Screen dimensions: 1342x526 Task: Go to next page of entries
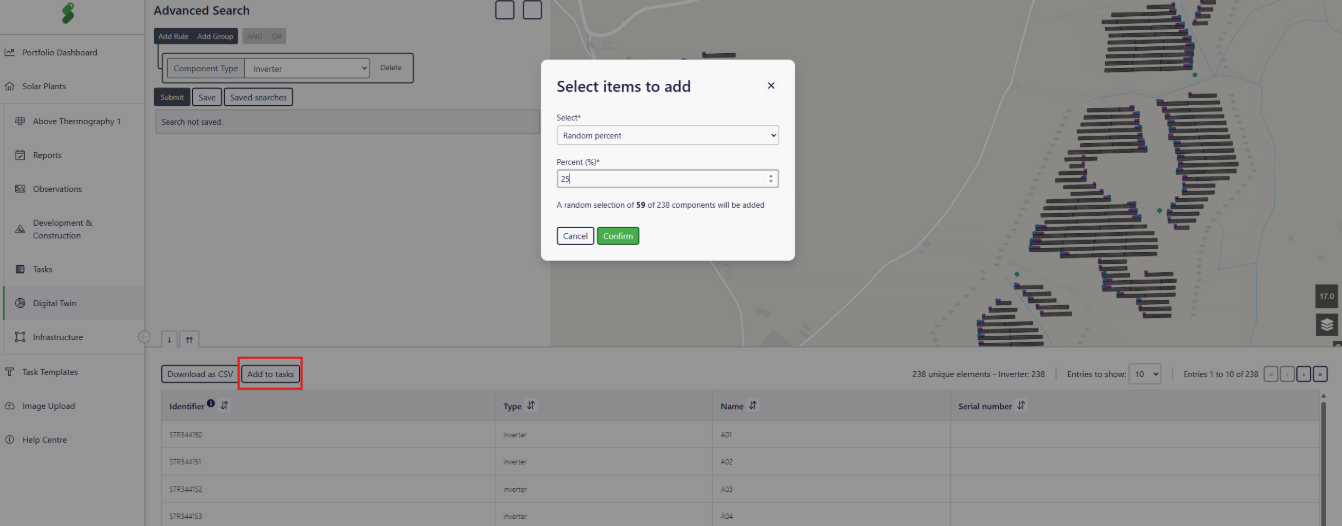tap(1304, 374)
